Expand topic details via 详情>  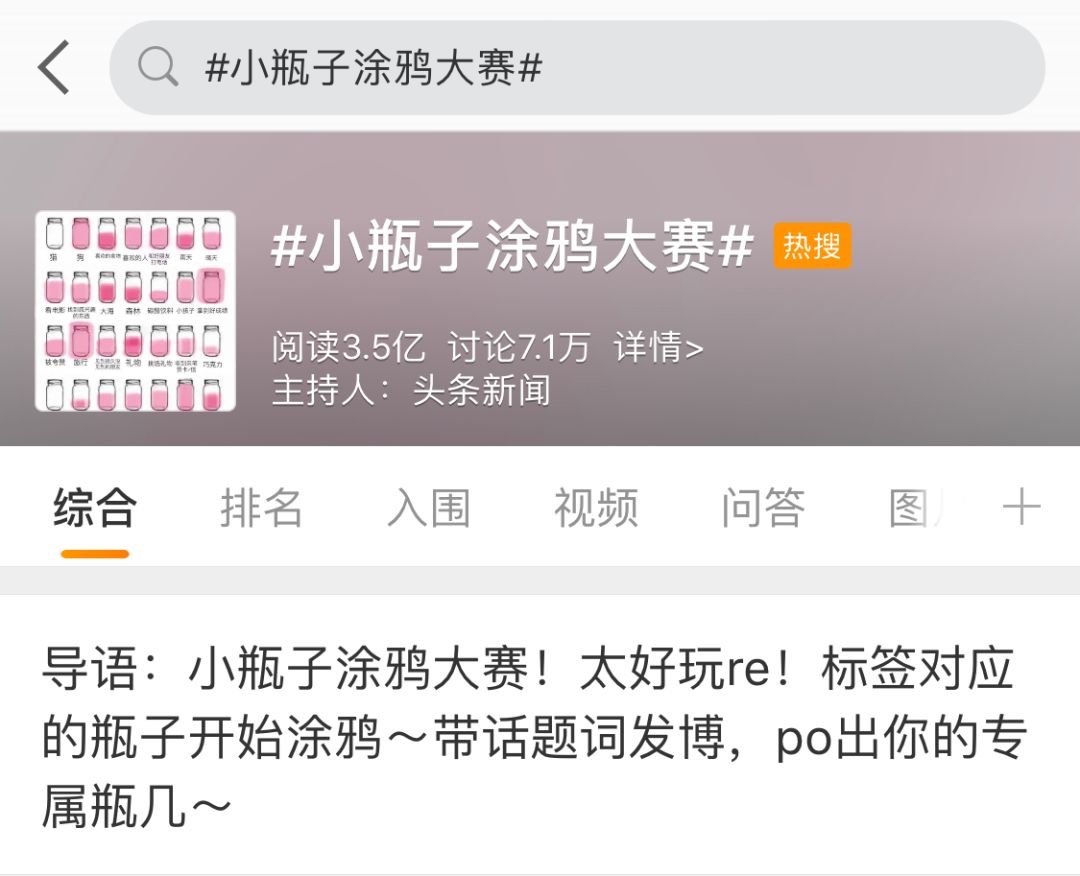[x=658, y=347]
